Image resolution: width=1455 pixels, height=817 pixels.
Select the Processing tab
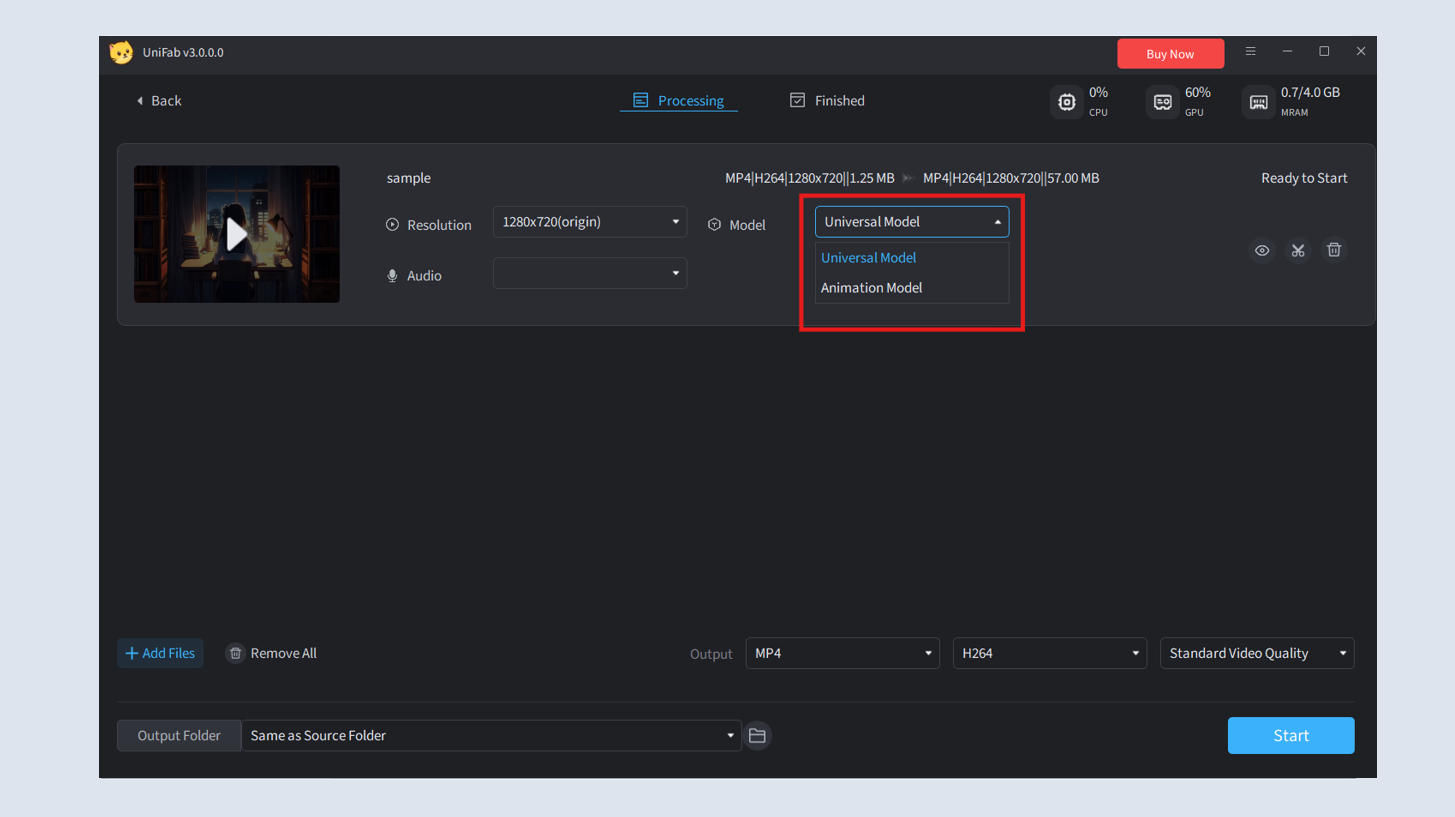[x=679, y=100]
